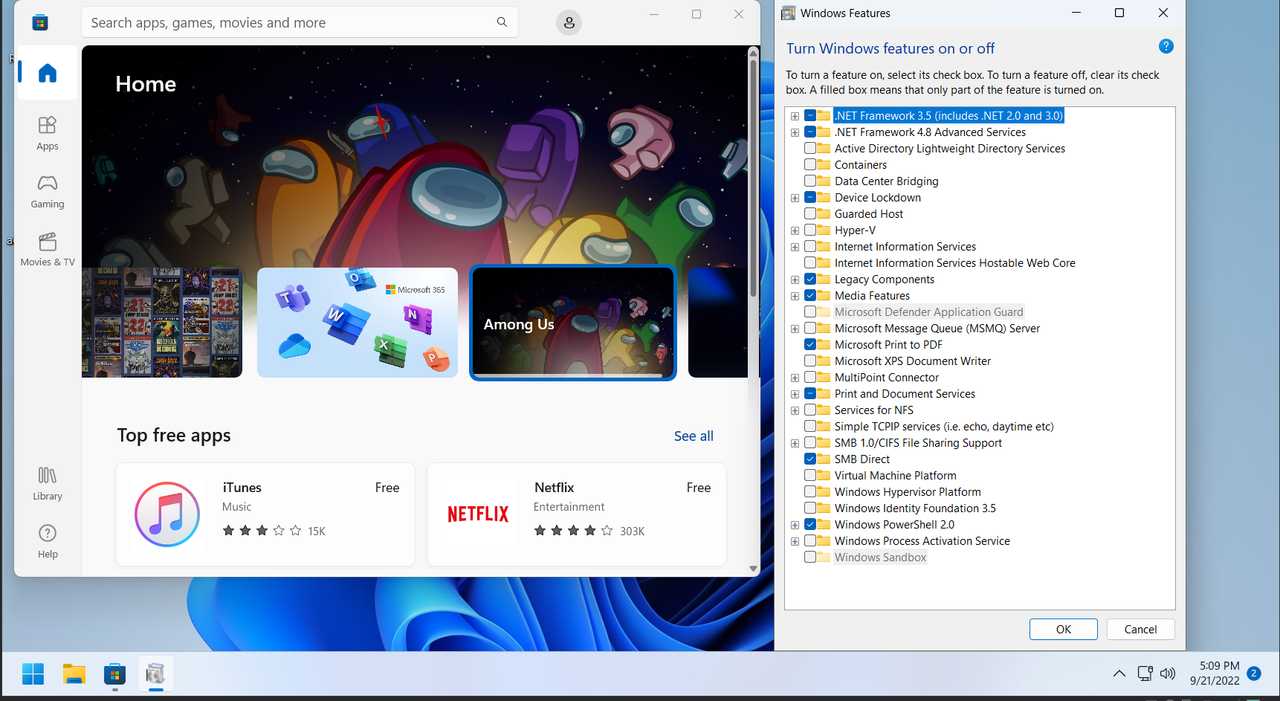Expand the .NET Framework 3.5 node

(795, 116)
